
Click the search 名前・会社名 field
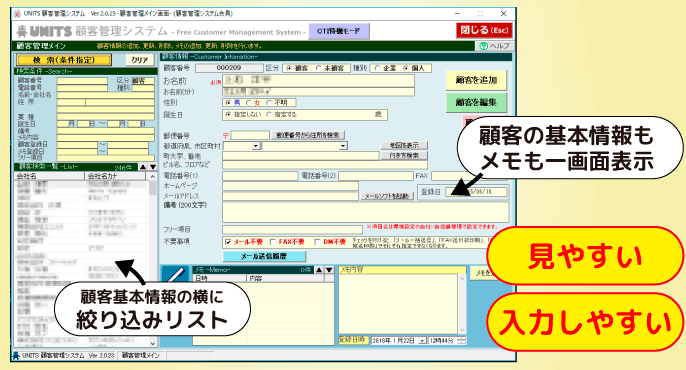point(105,95)
